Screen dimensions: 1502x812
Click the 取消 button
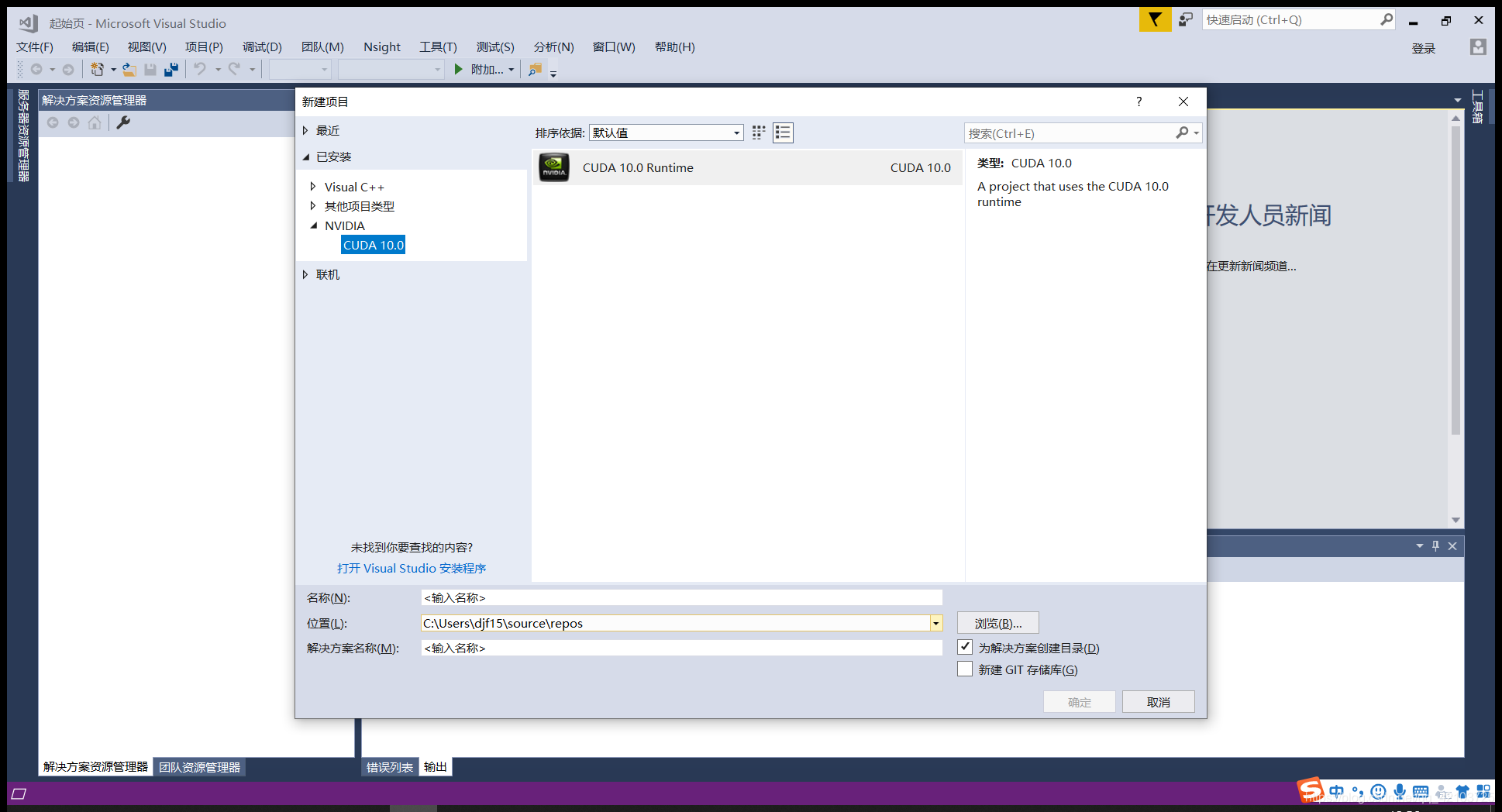(1159, 702)
